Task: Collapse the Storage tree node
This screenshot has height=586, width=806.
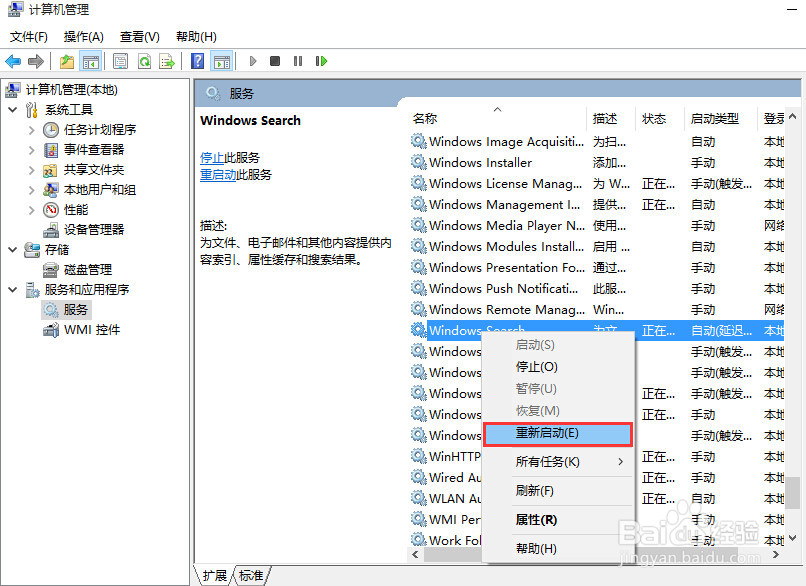Action: pos(13,250)
